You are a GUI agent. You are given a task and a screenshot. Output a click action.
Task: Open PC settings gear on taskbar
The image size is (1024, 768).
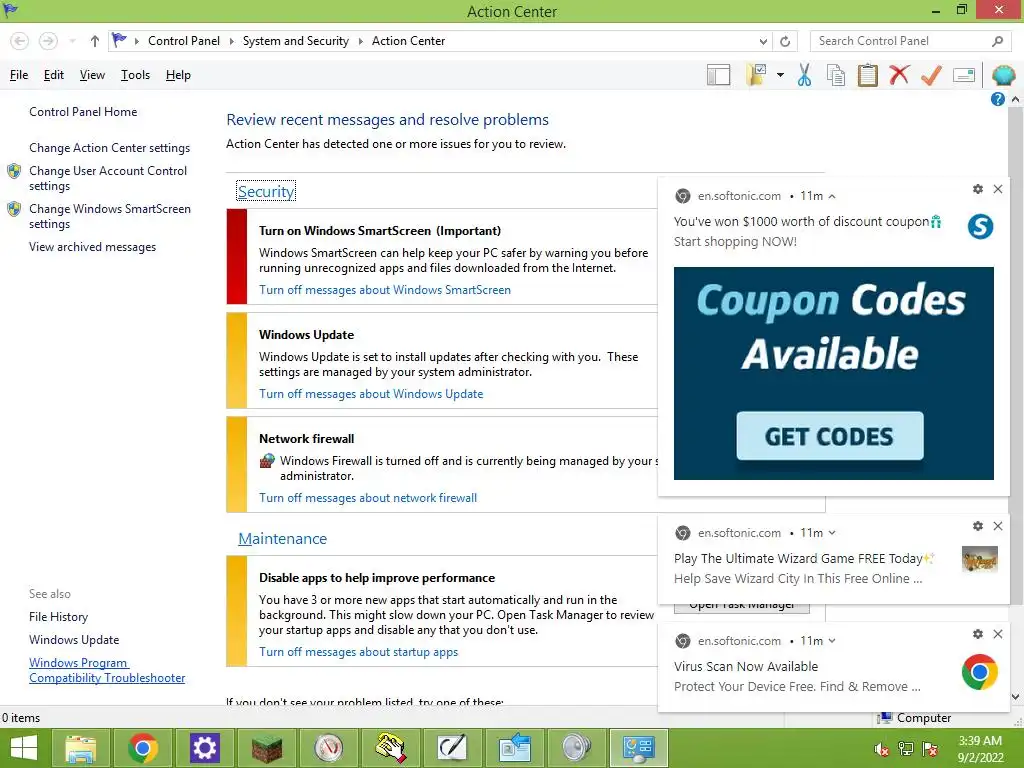[204, 748]
